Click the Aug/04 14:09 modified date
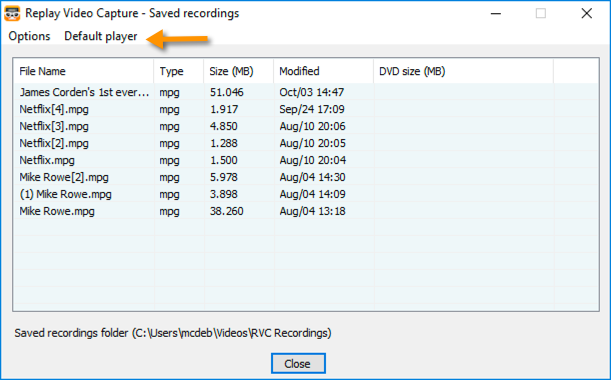Screen dimensions: 611x380 coord(313,194)
